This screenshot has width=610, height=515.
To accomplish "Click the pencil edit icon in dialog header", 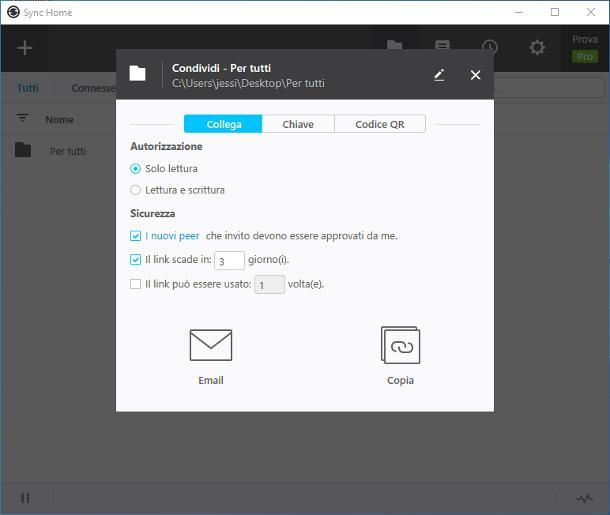I will click(439, 75).
